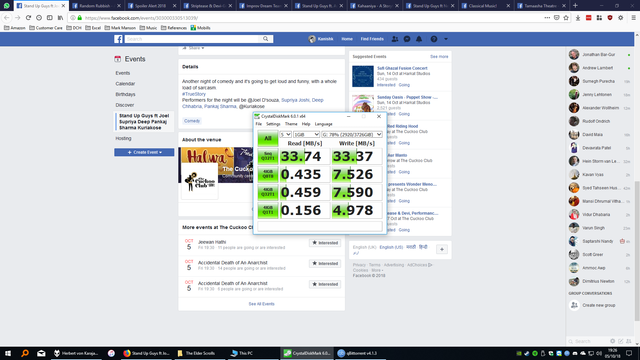Open The Cuckoo Club venue logo thumbnail
The image size is (640, 360).
click(200, 181)
